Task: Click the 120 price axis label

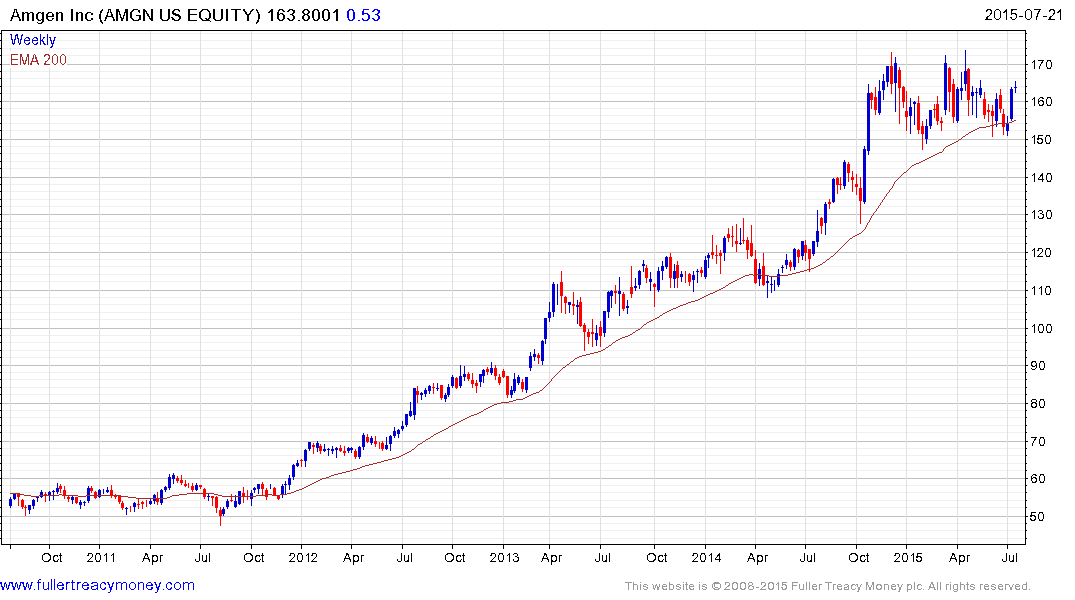Action: [x=1041, y=252]
